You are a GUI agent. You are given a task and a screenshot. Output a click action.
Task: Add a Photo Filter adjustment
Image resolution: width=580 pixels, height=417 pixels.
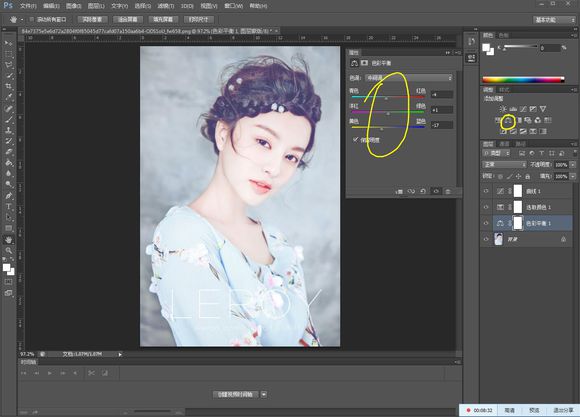click(x=529, y=120)
